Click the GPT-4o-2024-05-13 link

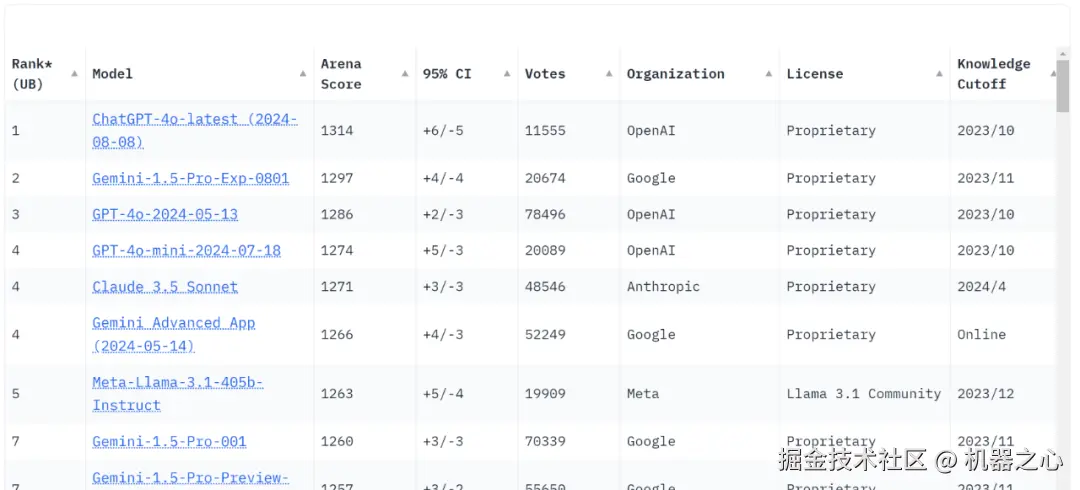[x=165, y=214]
